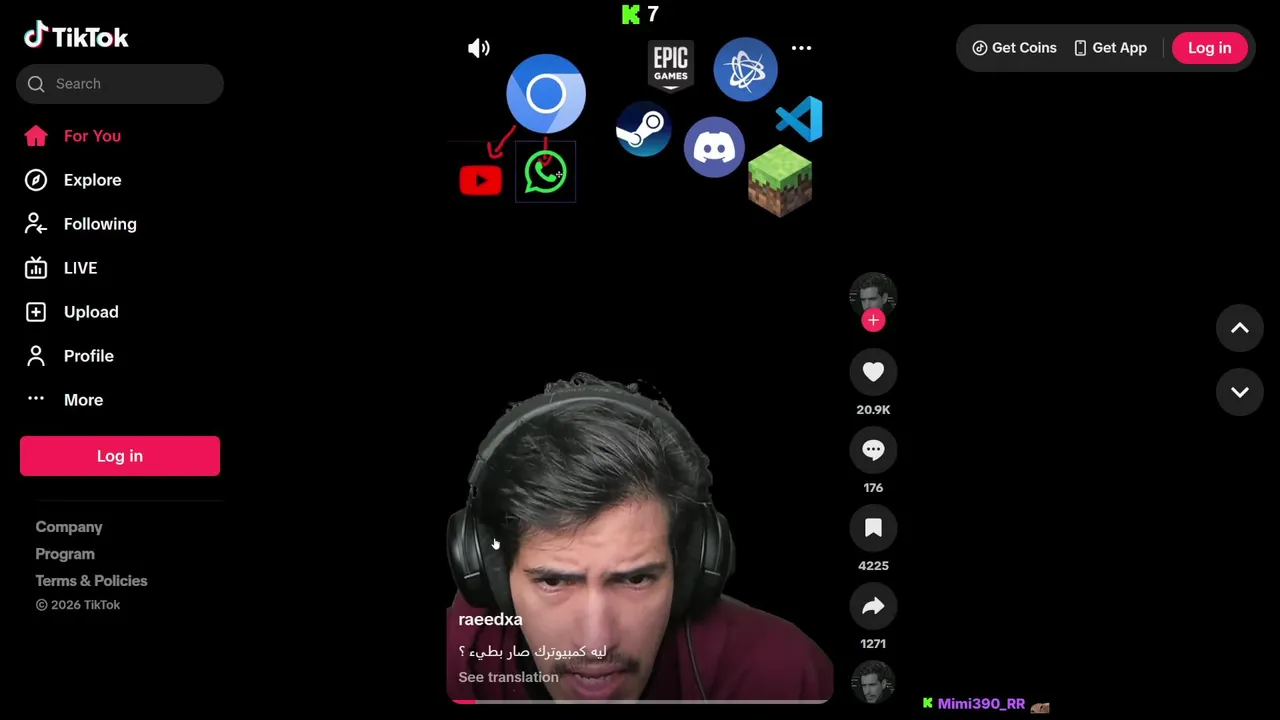
Task: Click the TikTok logo
Action: (76, 37)
